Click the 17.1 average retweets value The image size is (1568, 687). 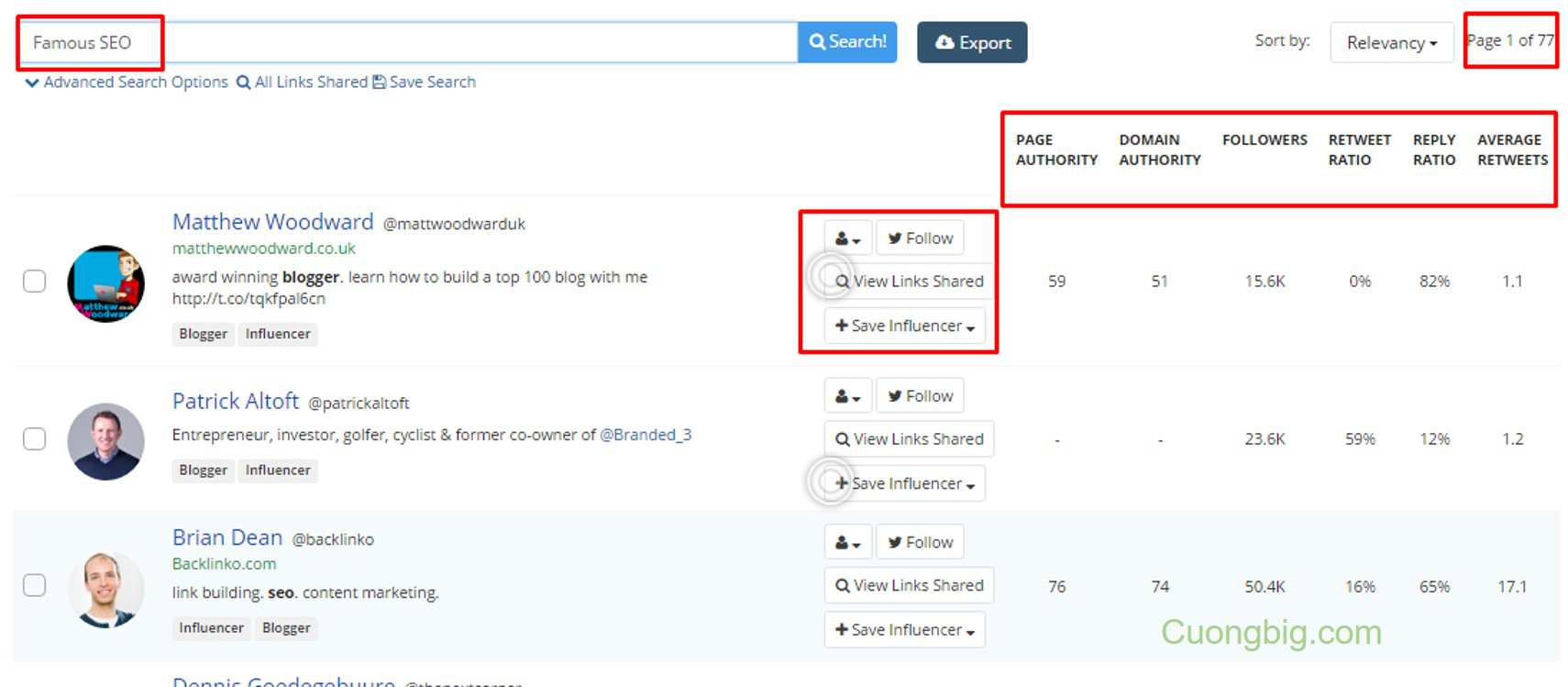click(x=1512, y=586)
